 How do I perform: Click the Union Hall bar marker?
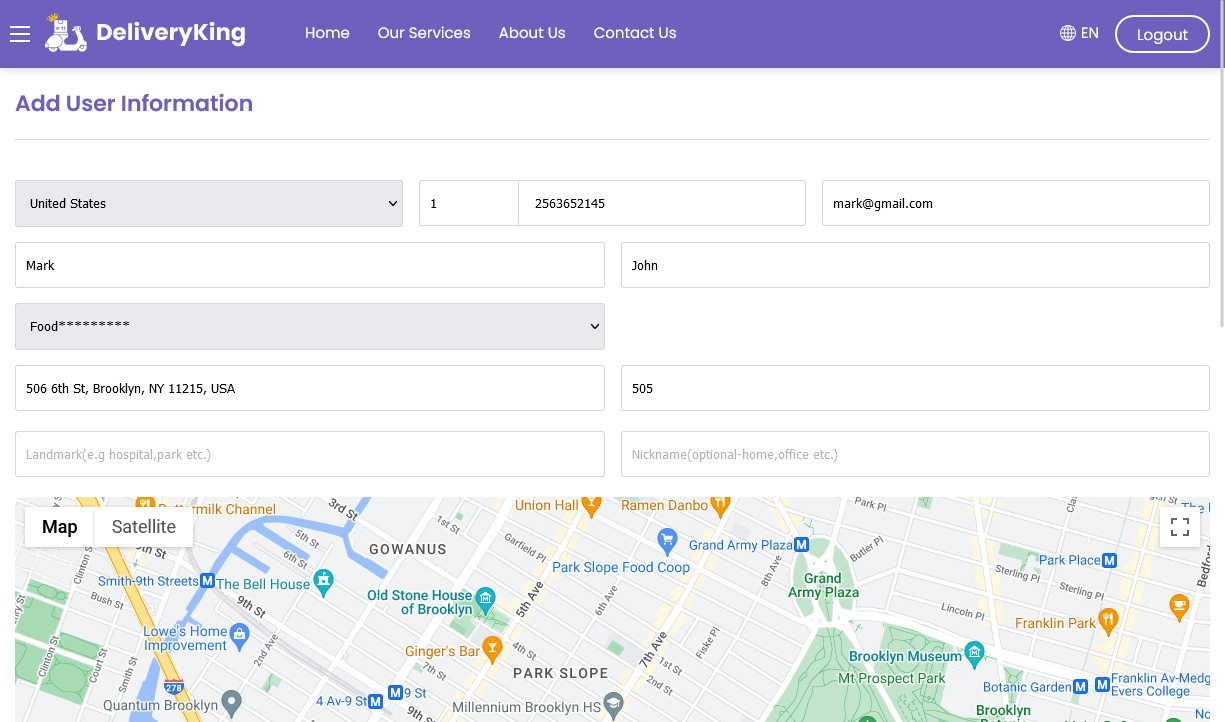[591, 505]
